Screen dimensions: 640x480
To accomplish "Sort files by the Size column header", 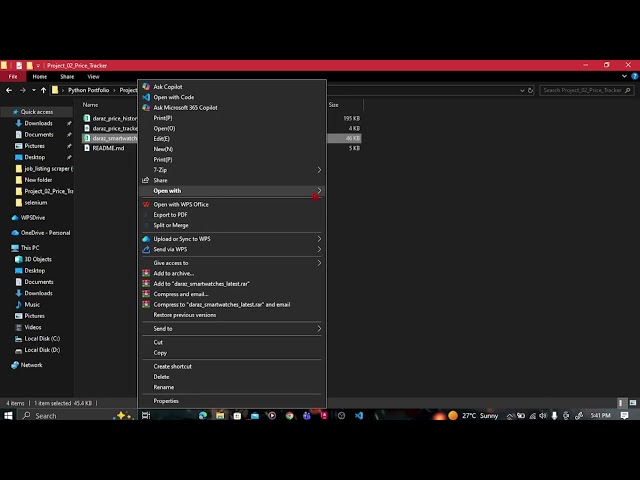I will pos(333,105).
